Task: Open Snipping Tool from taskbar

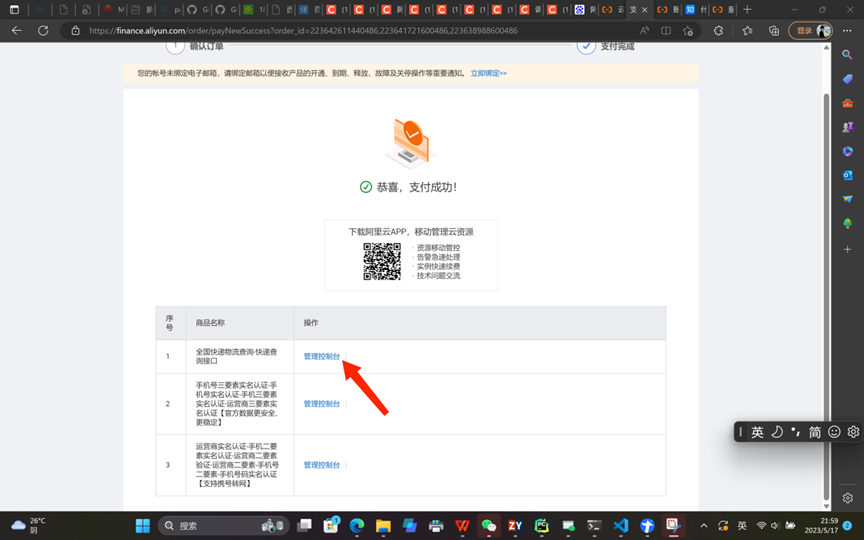Action: tap(673, 526)
